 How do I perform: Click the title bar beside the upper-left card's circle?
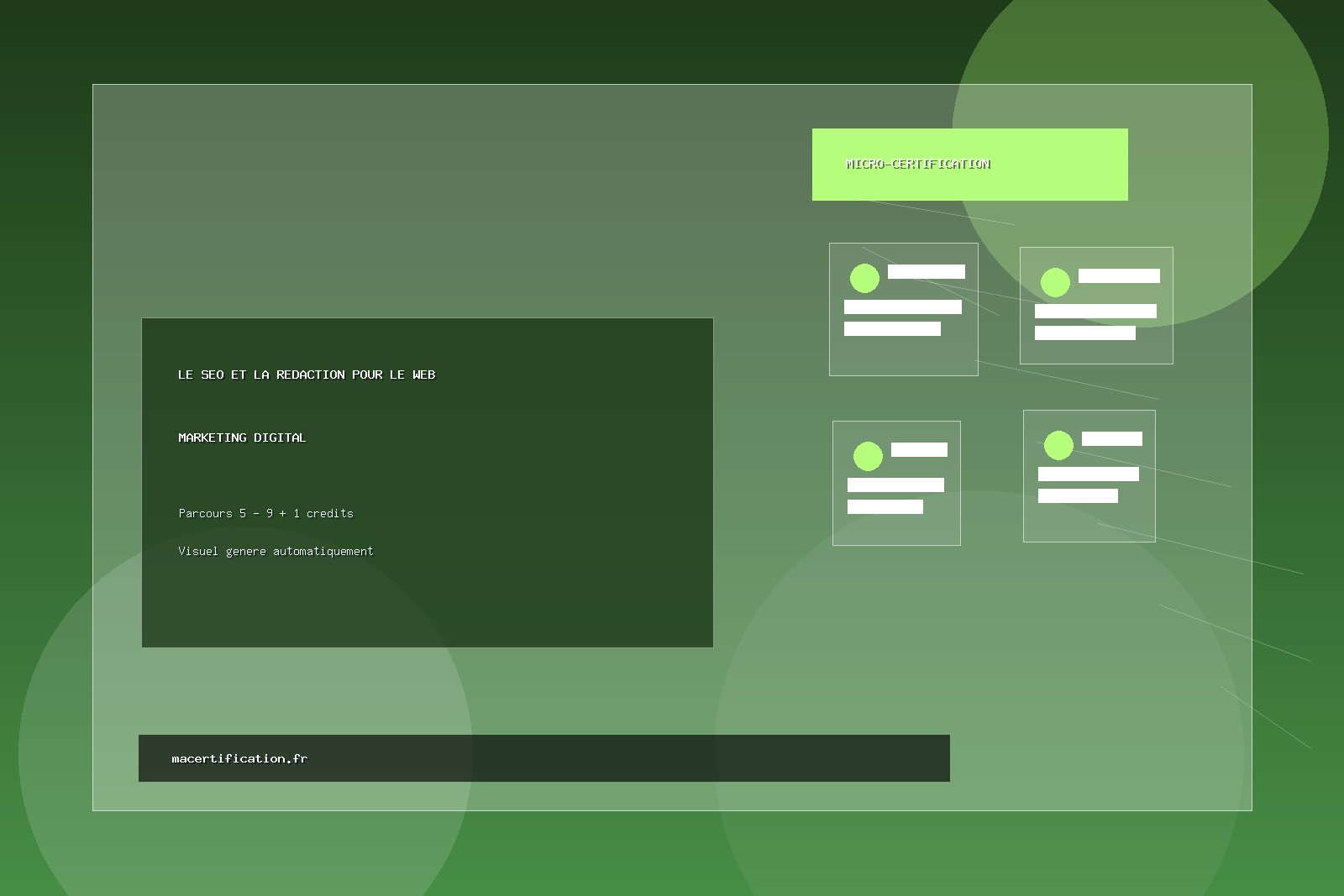pos(926,271)
